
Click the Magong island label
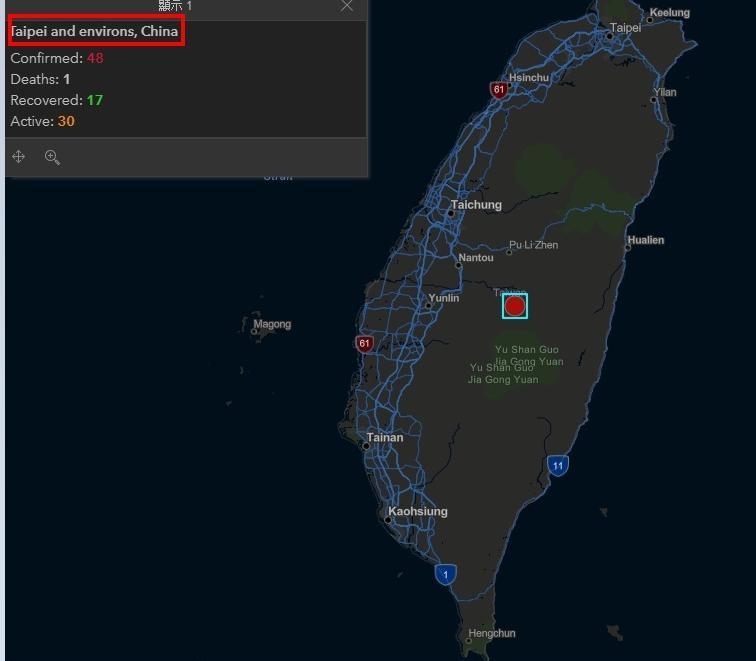(x=272, y=324)
